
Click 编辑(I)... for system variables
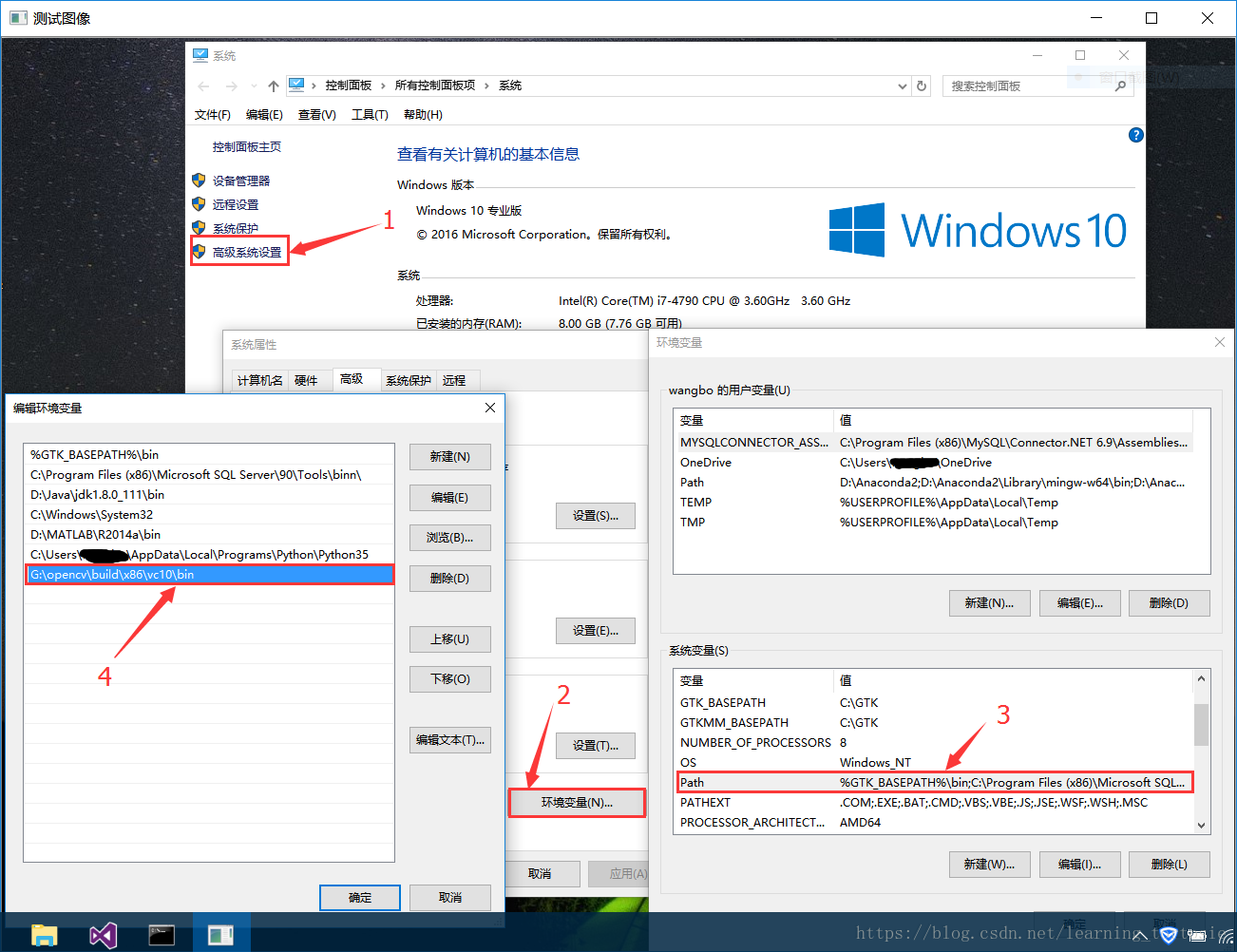coord(1080,865)
